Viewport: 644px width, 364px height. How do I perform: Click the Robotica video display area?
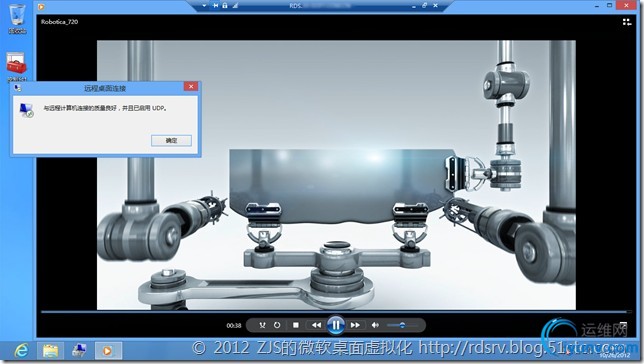pyautogui.click(x=336, y=175)
